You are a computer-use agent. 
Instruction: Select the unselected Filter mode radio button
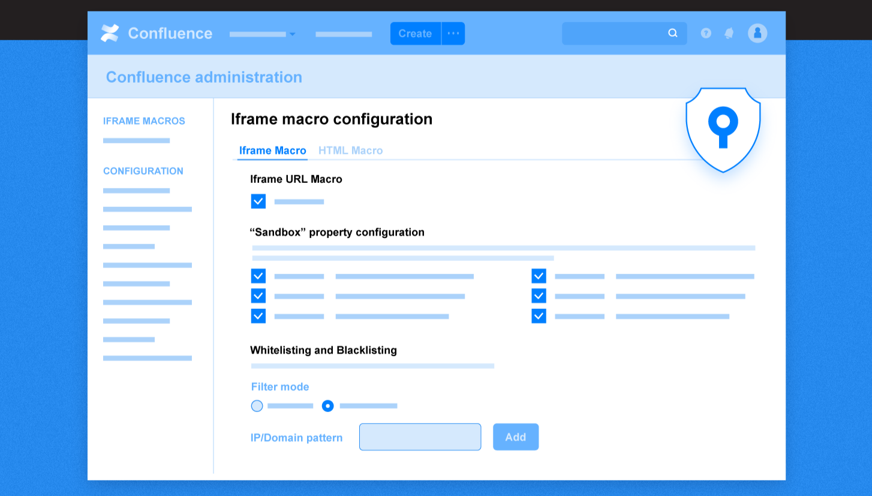[257, 406]
